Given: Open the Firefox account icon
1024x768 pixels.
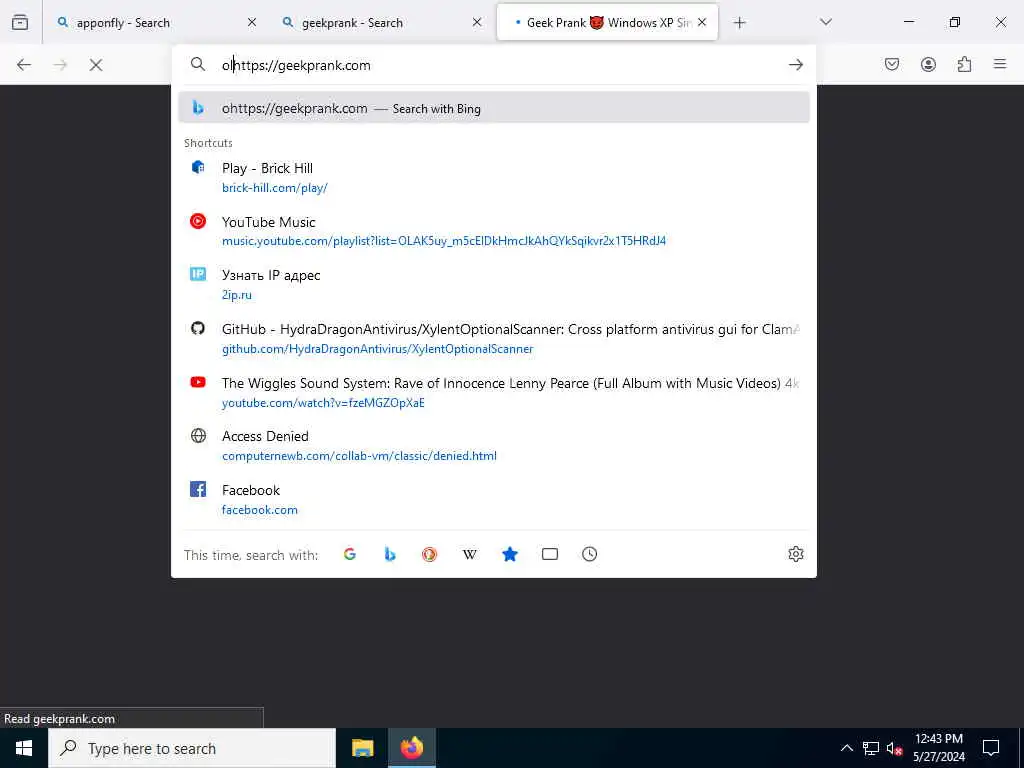Looking at the screenshot, I should point(928,64).
